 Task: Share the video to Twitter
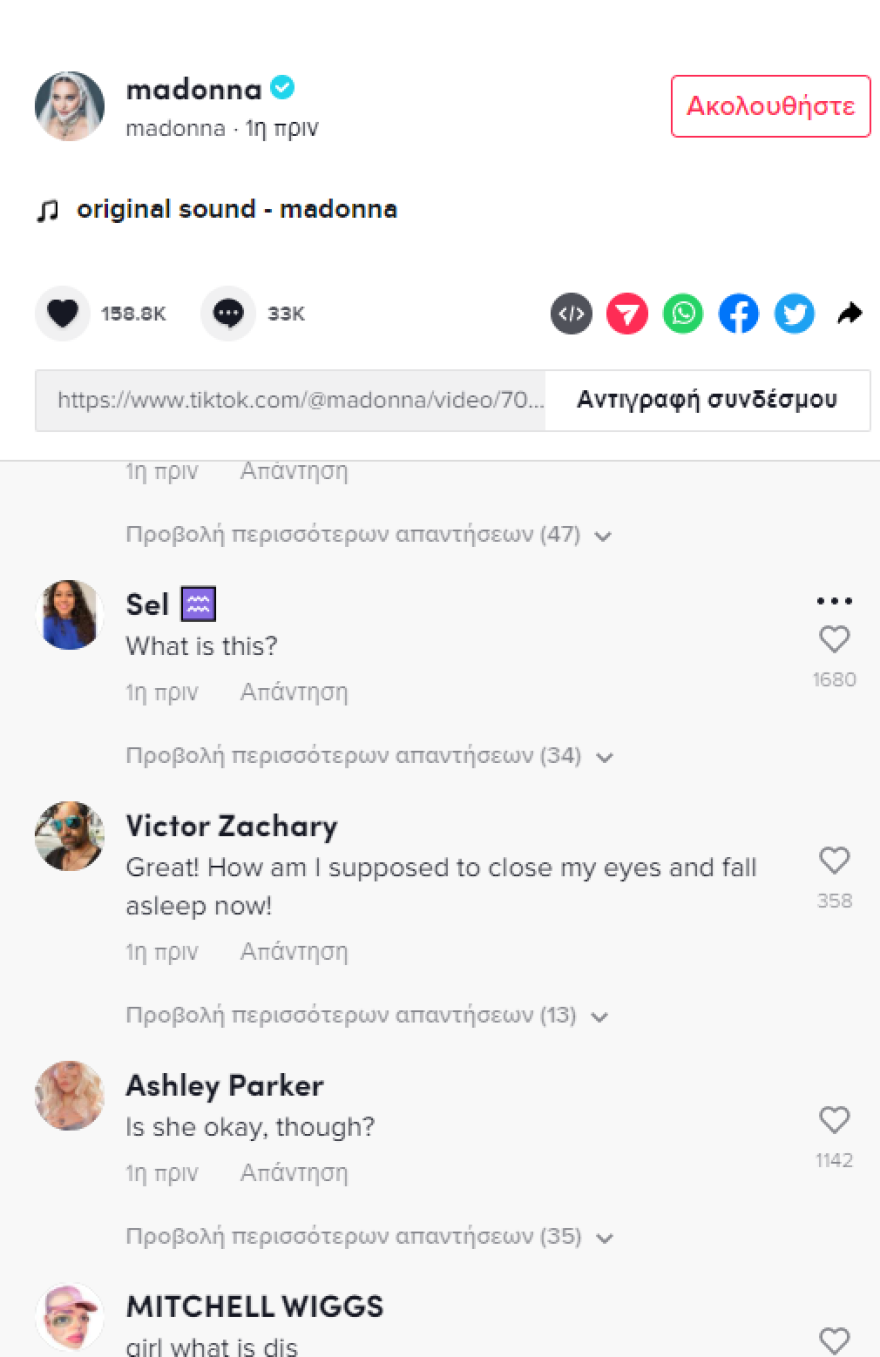(795, 314)
